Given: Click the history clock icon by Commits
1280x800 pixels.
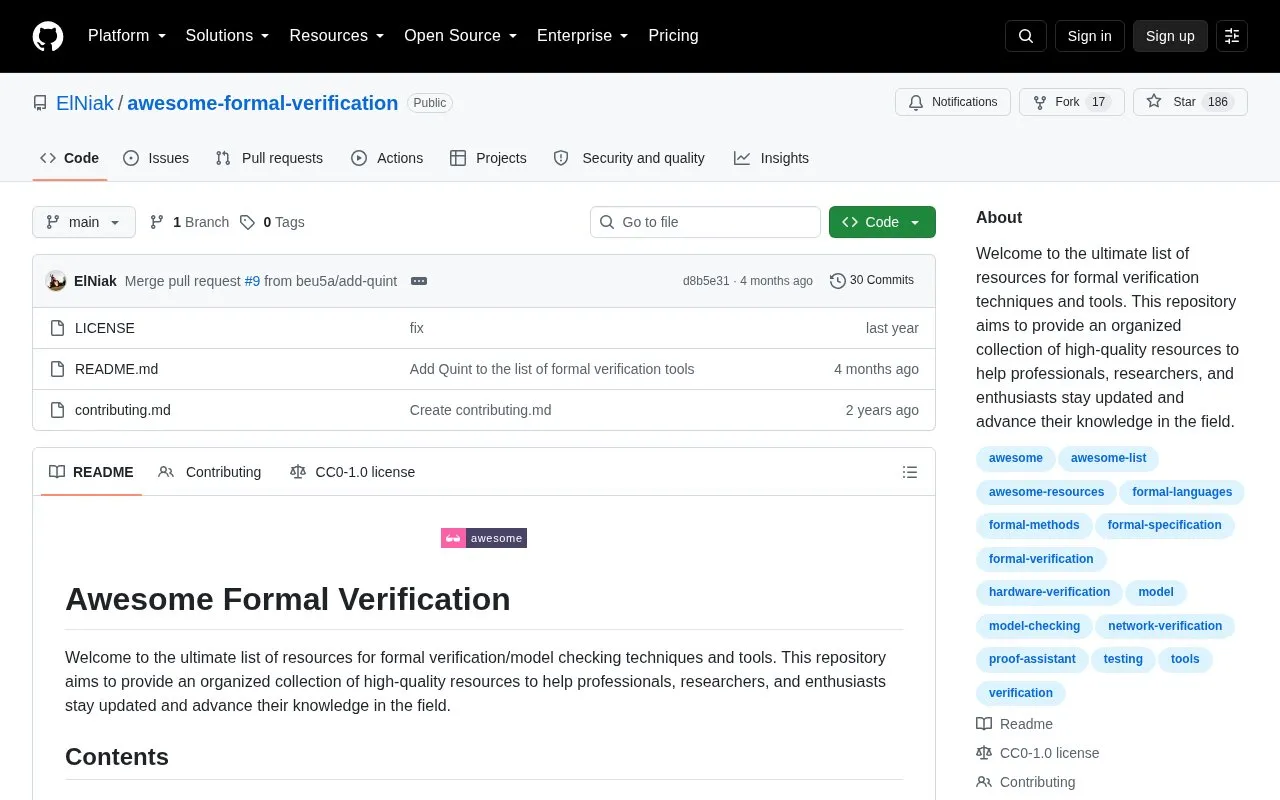Looking at the screenshot, I should (838, 281).
